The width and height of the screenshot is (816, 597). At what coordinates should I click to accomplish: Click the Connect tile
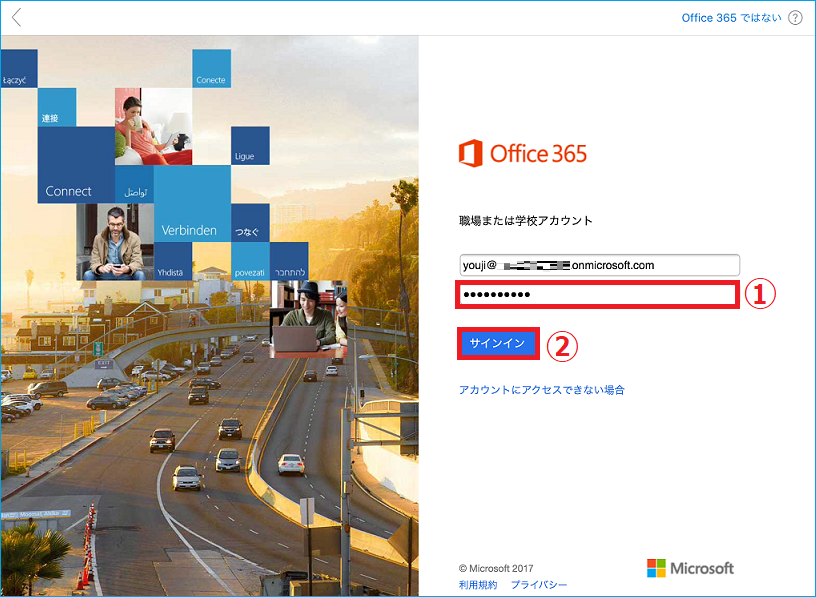click(76, 164)
